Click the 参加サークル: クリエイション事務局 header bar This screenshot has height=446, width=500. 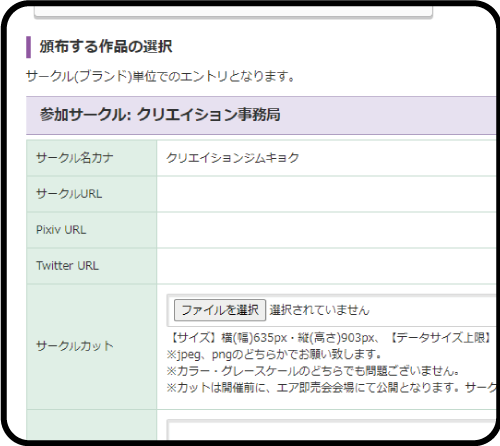click(261, 115)
